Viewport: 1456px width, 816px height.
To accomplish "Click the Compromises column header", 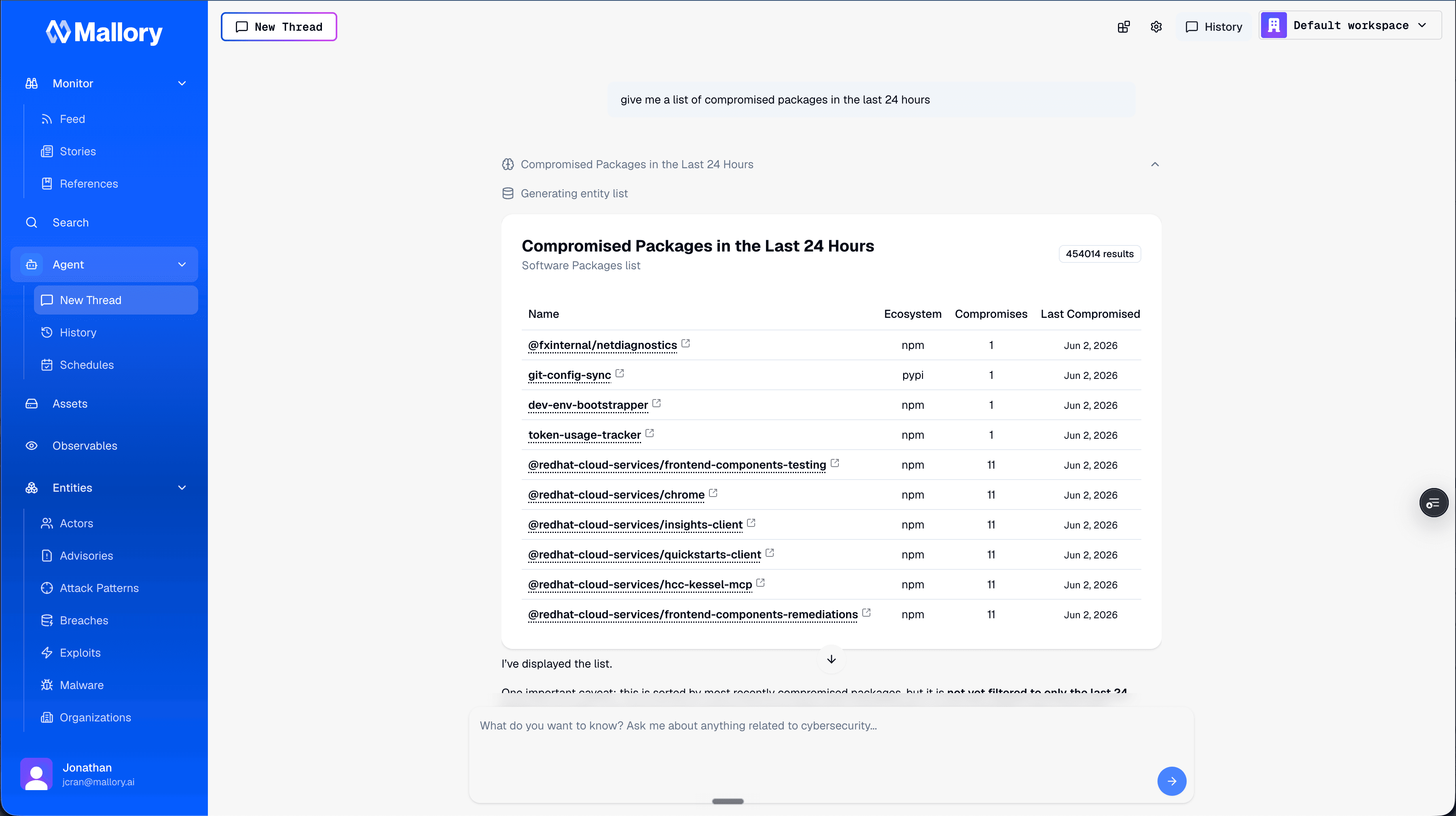I will 991,314.
